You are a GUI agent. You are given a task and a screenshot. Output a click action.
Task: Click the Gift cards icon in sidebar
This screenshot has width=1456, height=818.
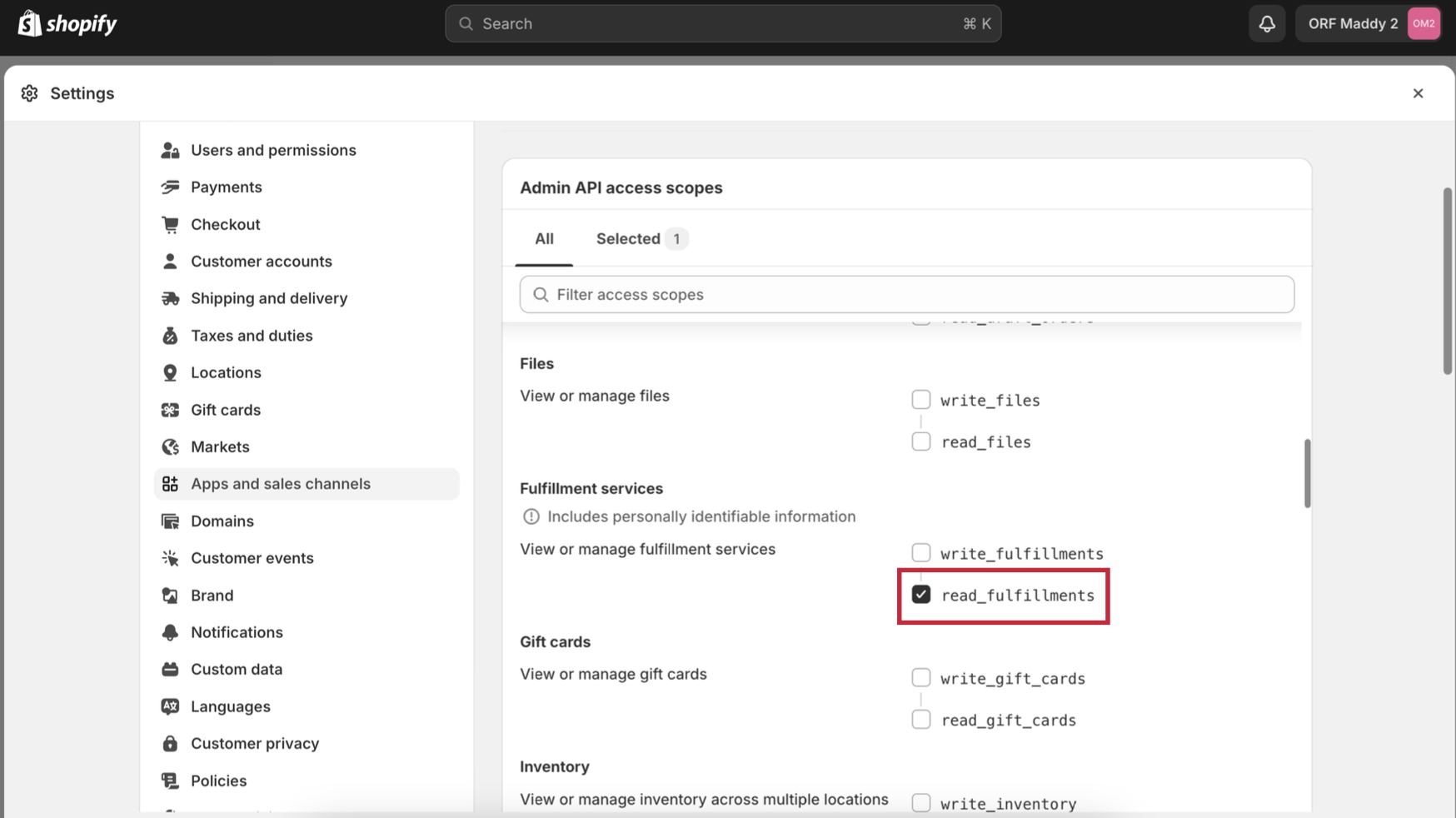click(x=170, y=410)
